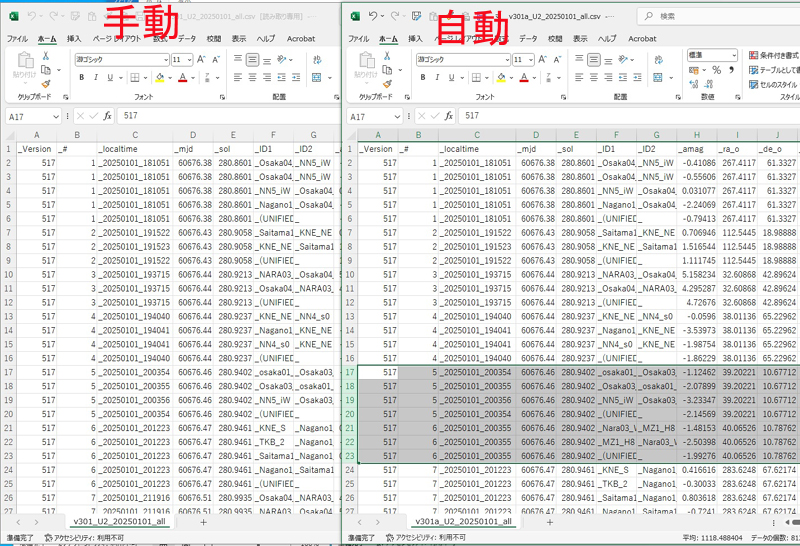Toggle Italic in the right window

point(439,78)
